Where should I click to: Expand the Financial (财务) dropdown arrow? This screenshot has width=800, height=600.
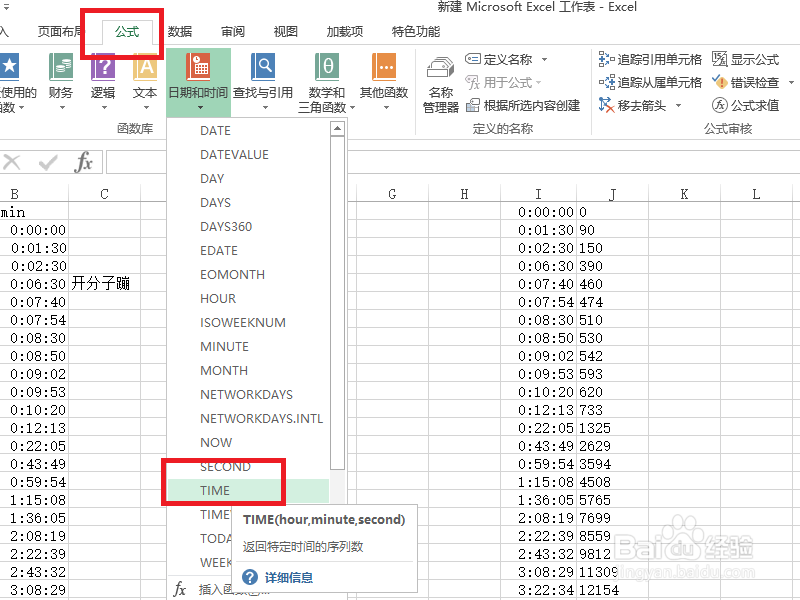coord(62,108)
